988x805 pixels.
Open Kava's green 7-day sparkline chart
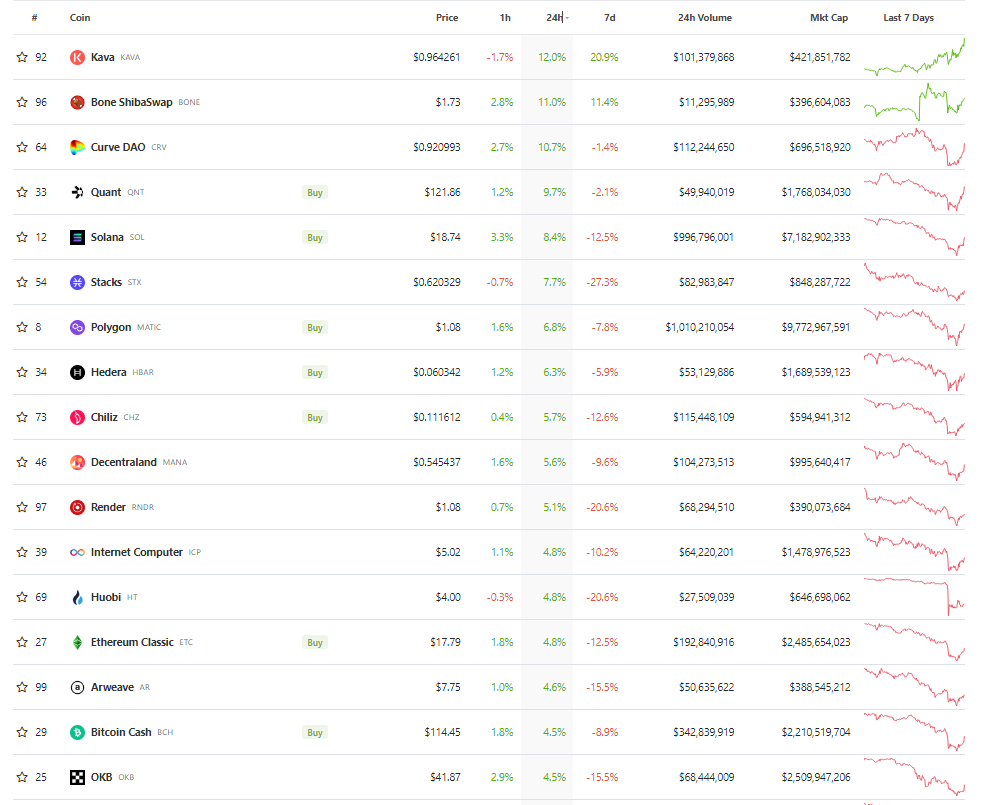click(x=914, y=57)
